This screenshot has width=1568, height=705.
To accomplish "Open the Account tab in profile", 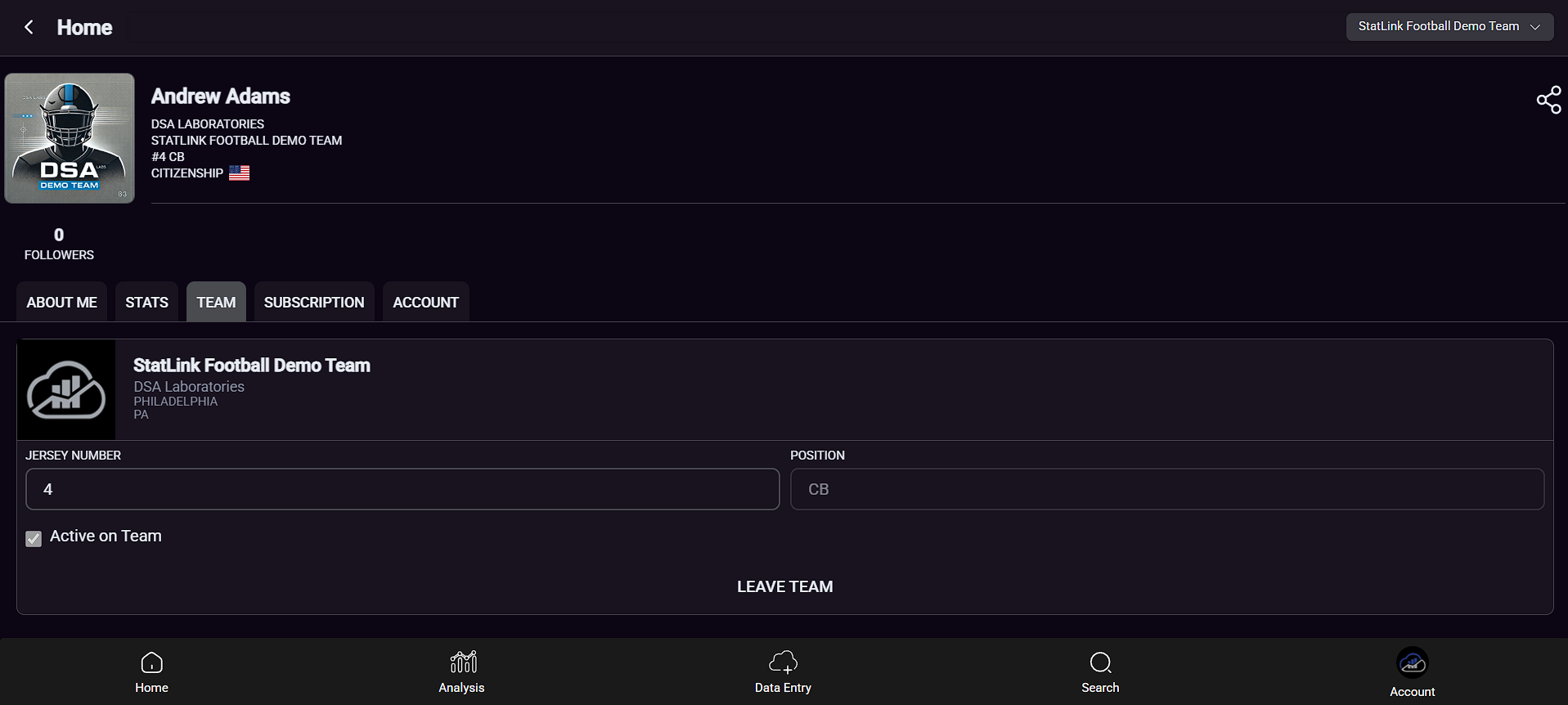I will click(426, 302).
